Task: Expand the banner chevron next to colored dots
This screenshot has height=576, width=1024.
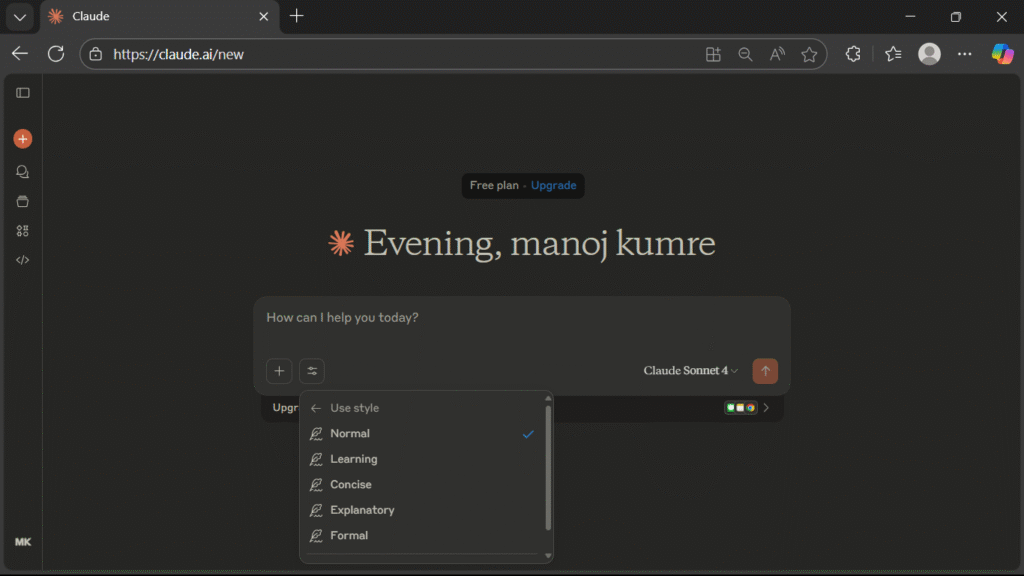Action: (x=766, y=408)
